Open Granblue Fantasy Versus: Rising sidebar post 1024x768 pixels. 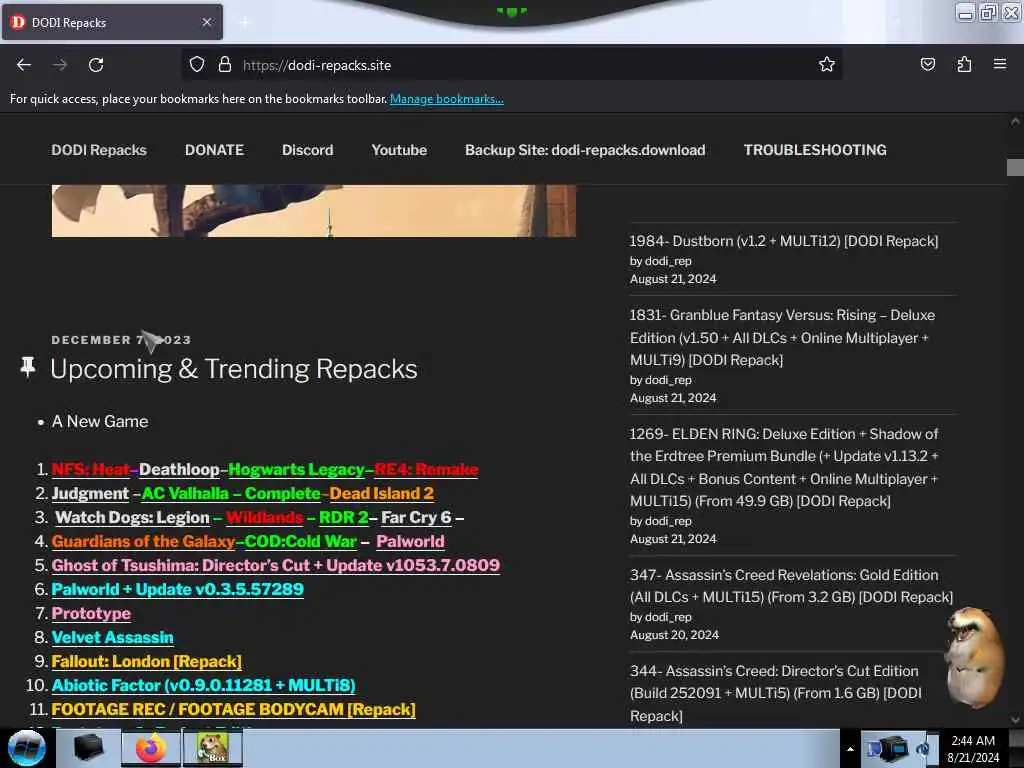click(782, 338)
